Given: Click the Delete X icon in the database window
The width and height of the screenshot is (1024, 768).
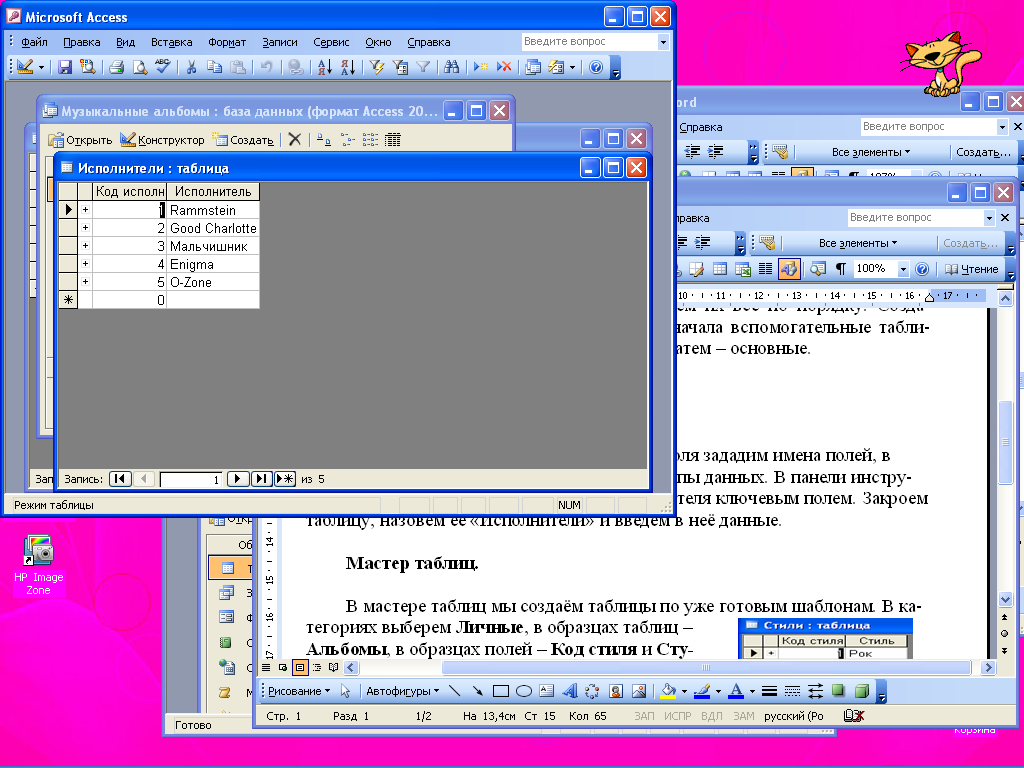Looking at the screenshot, I should [295, 139].
